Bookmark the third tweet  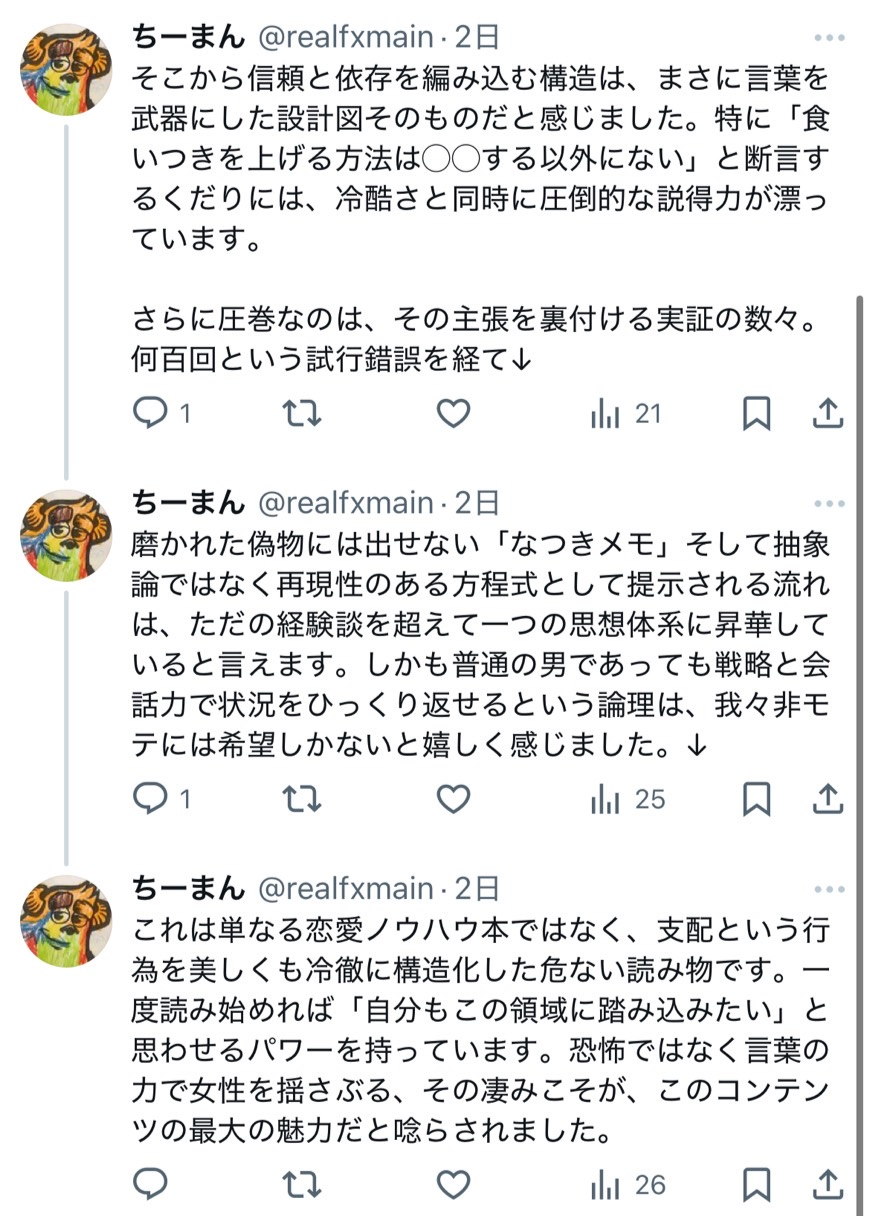point(757,1185)
